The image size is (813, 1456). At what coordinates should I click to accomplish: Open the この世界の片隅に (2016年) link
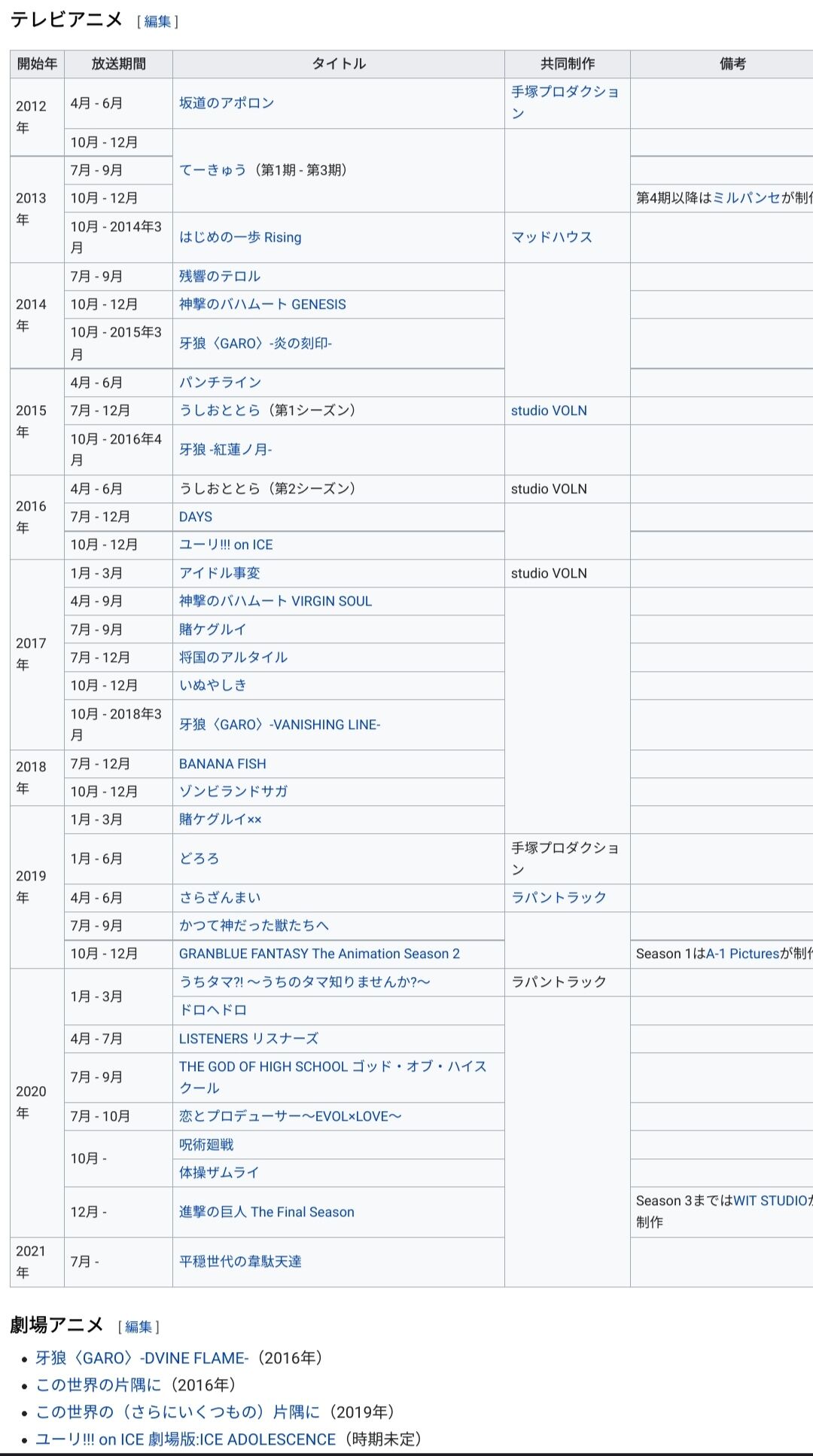[99, 1385]
